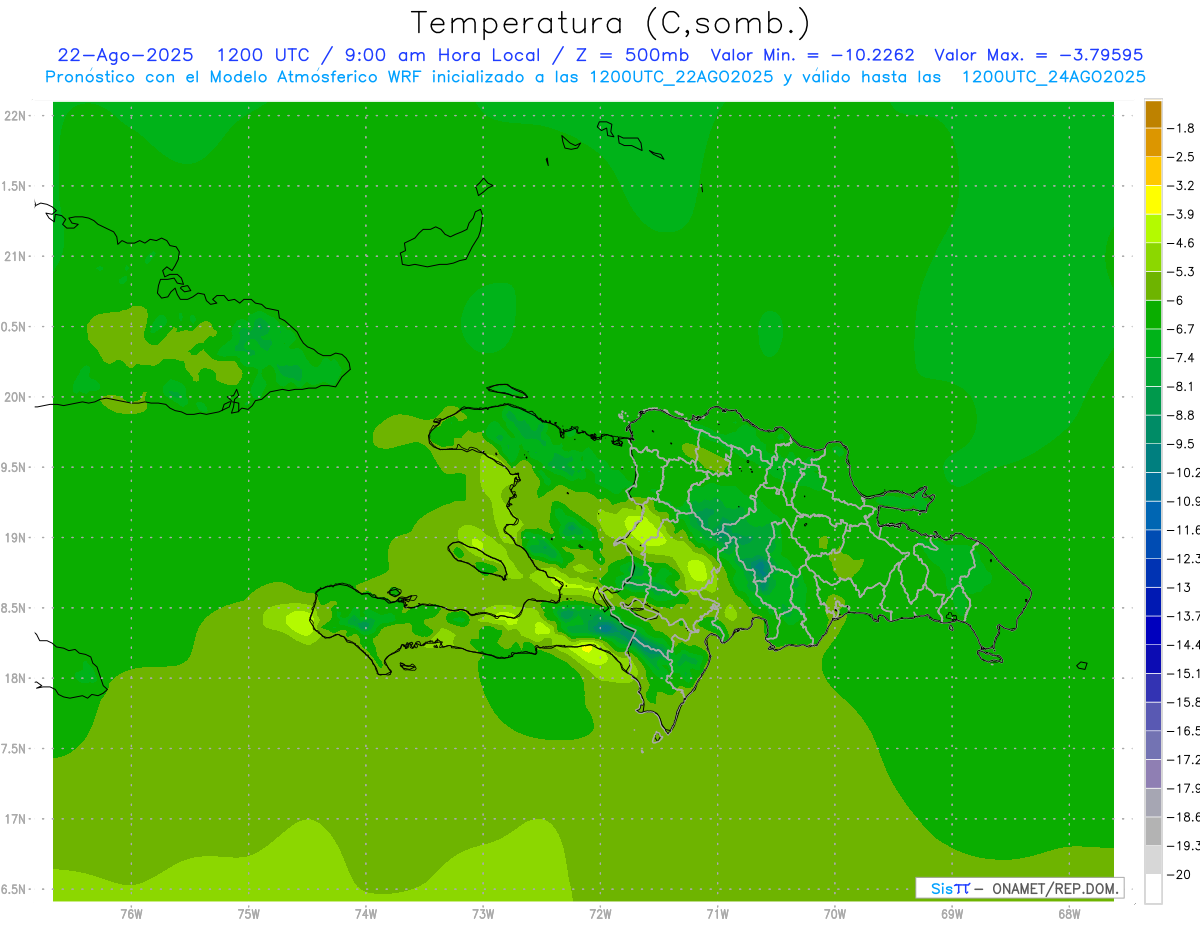Click the top orange-brown legend swatch above -1.8
Image resolution: width=1200 pixels, height=927 pixels.
[x=1153, y=115]
